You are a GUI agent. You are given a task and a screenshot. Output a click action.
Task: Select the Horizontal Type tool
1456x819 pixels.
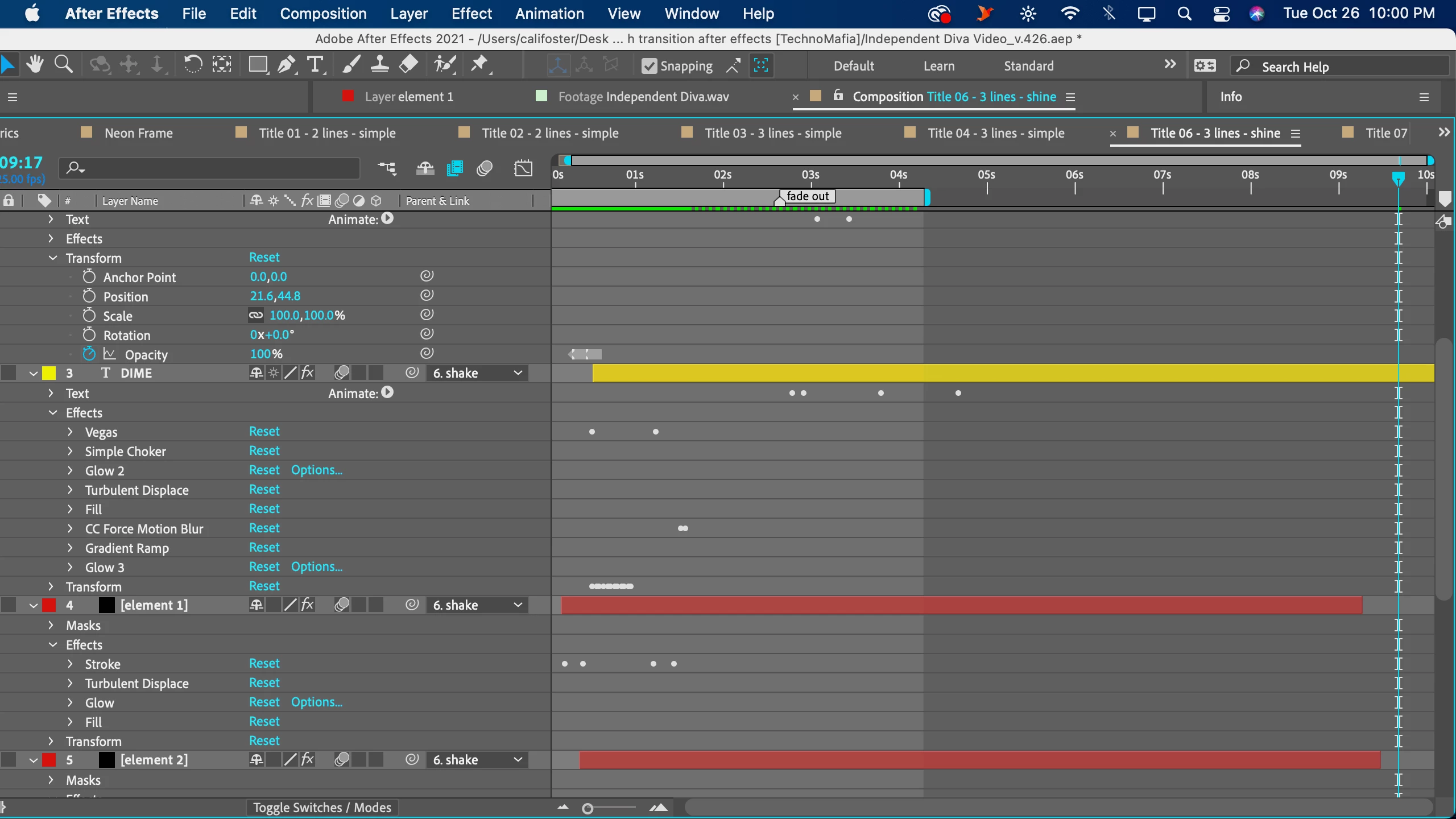(315, 64)
